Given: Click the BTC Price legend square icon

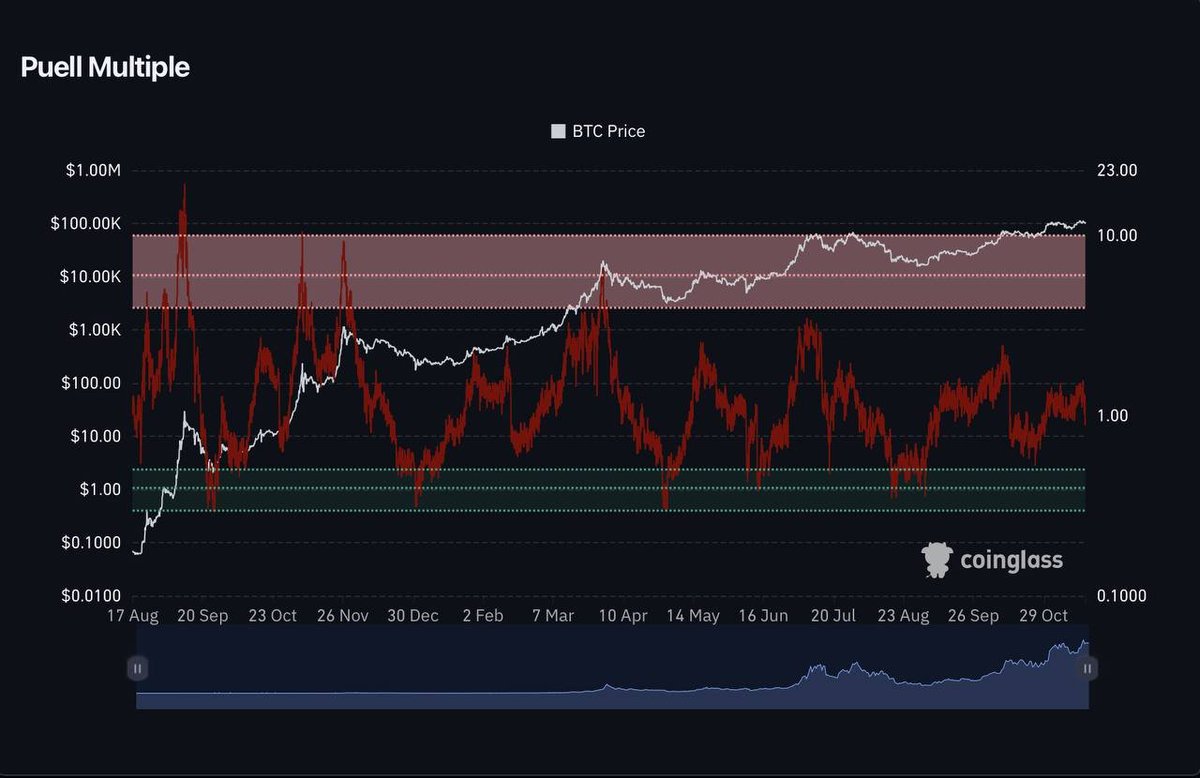Looking at the screenshot, I should pyautogui.click(x=556, y=130).
